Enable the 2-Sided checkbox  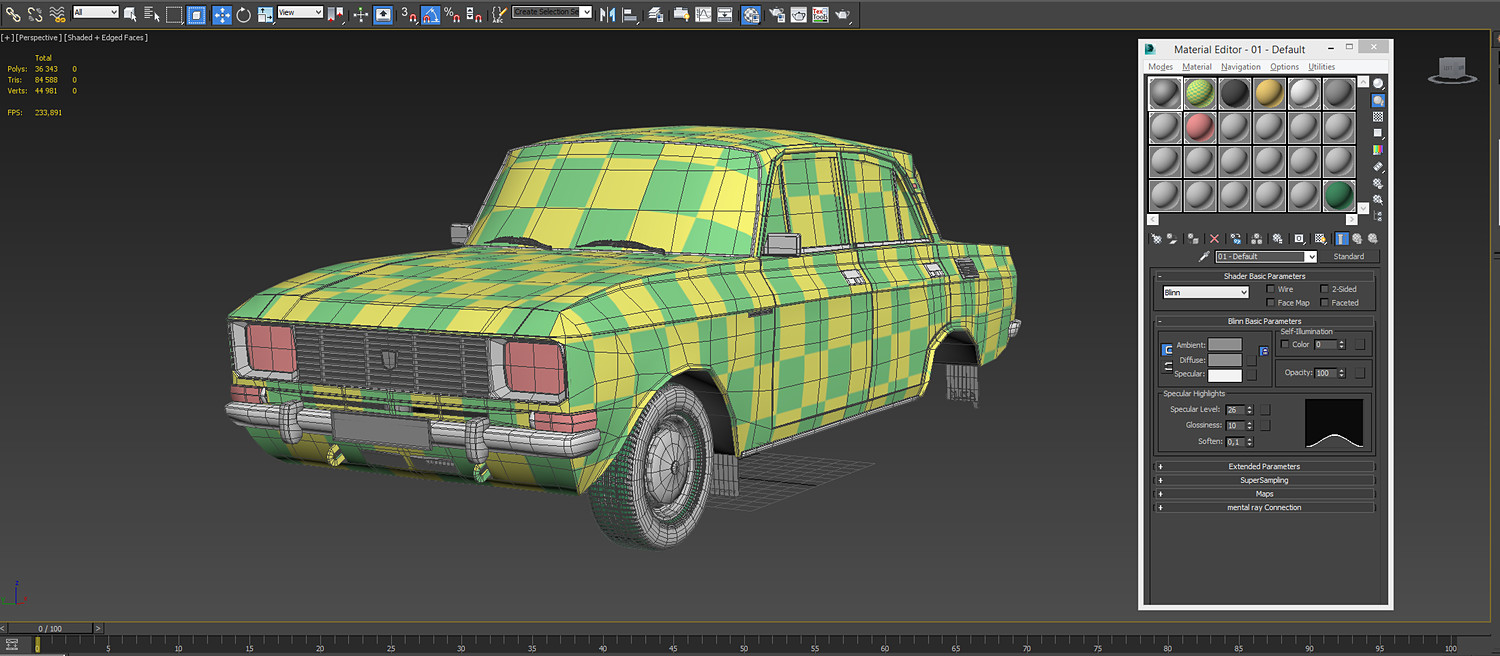(x=1322, y=289)
